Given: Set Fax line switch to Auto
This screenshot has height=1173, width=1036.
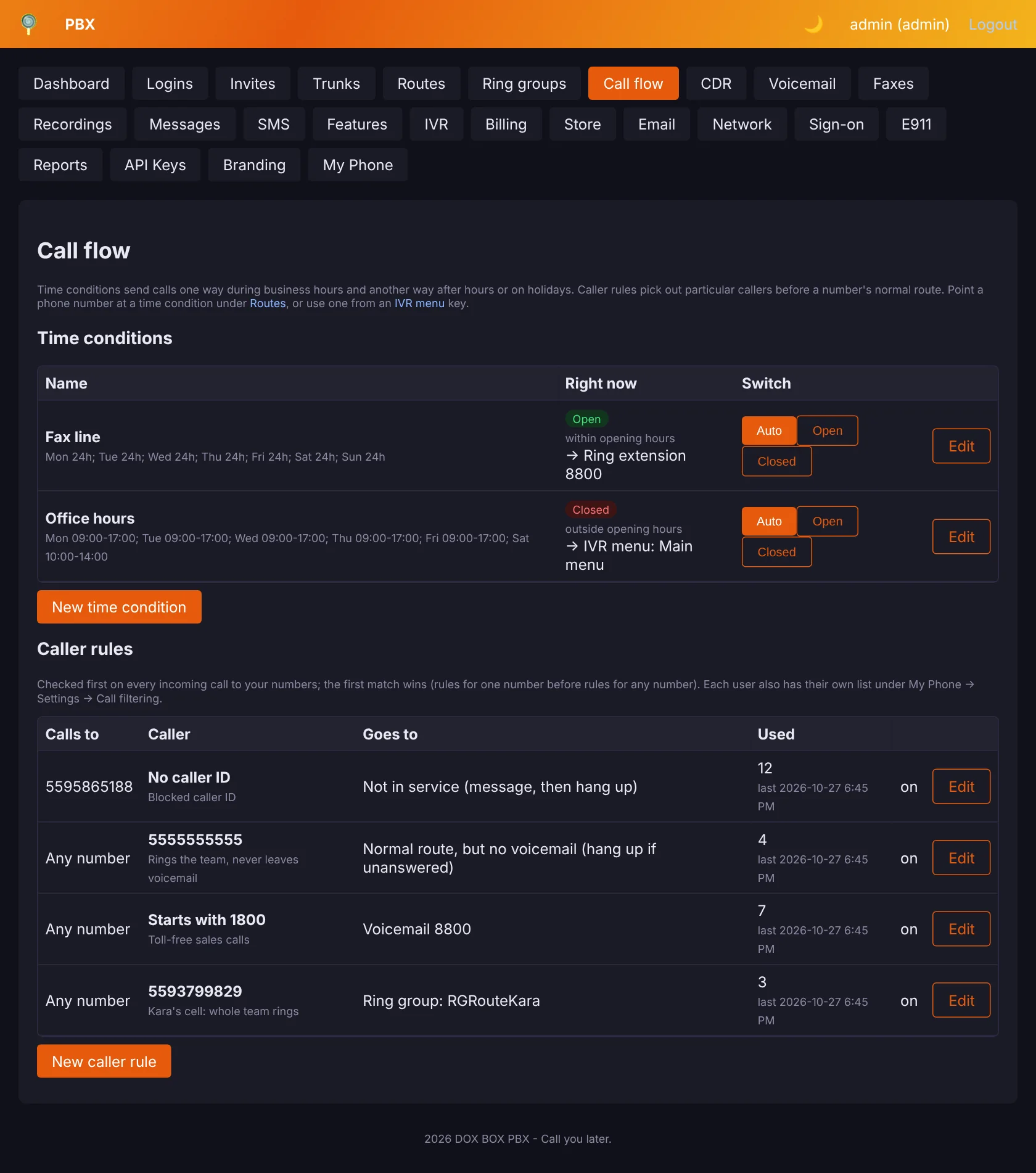Looking at the screenshot, I should click(x=769, y=430).
